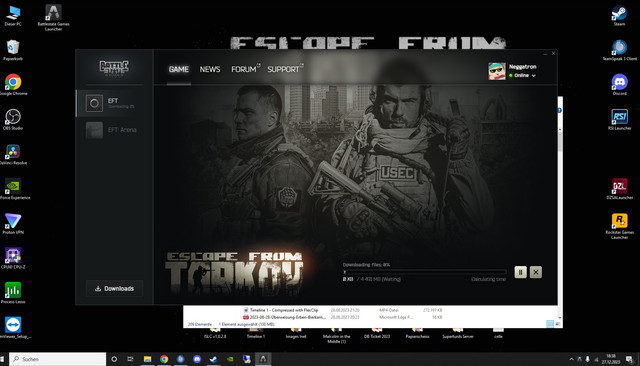Show hidden system tray icons
The image size is (640, 366).
point(571,359)
